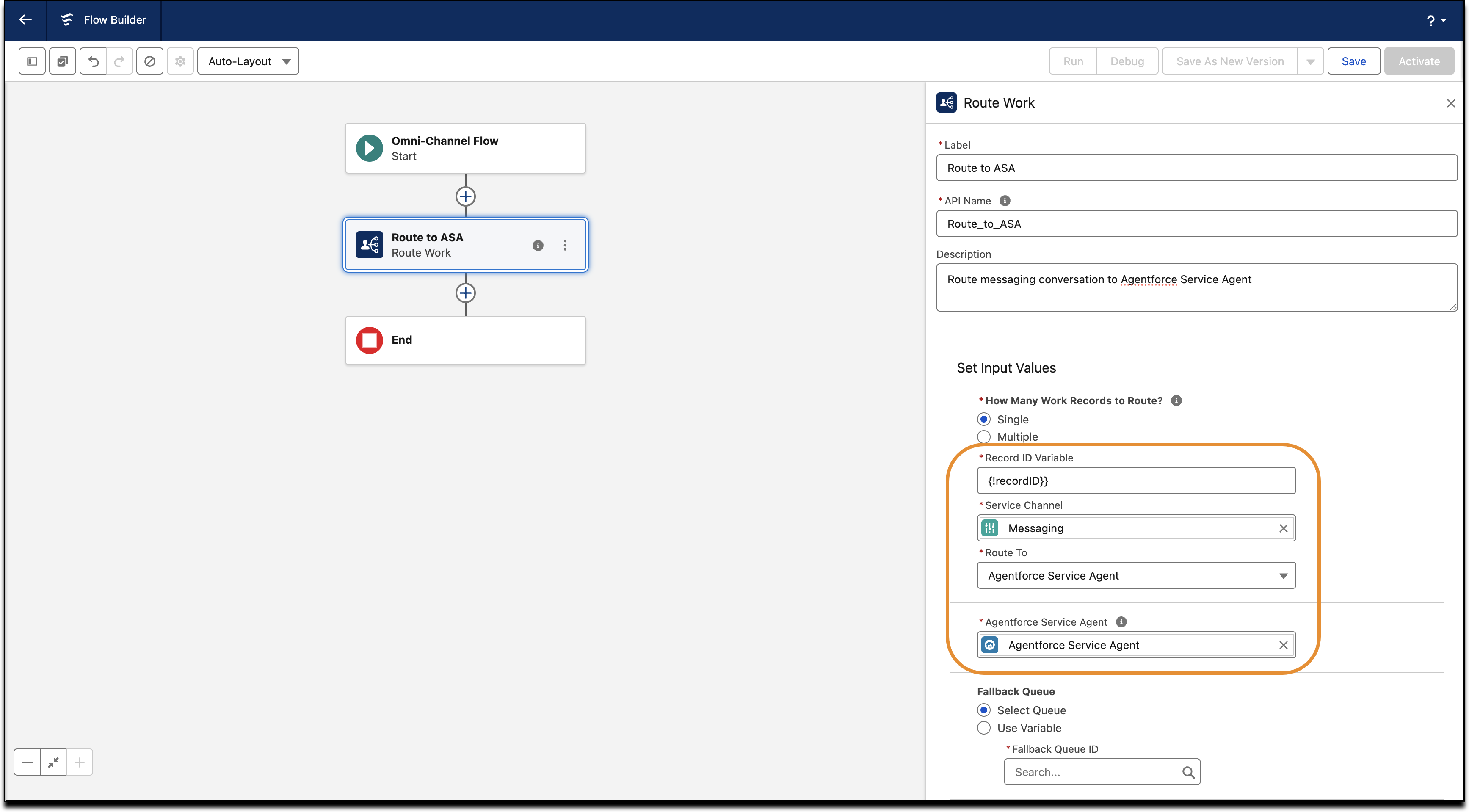Choose Use Variable for Fallback Queue
Viewport: 1469px width, 812px height.
click(x=984, y=728)
